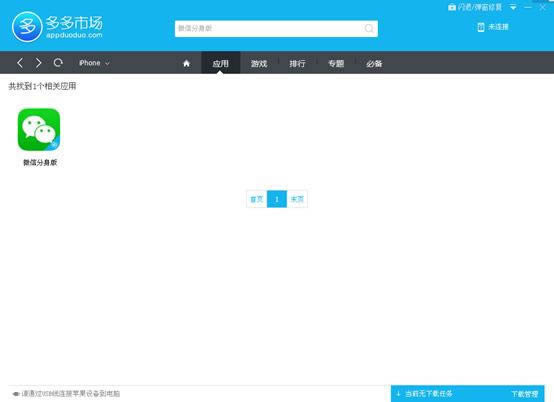554x402 pixels.
Task: Click the 闪退/弹窗修复 repair toolbox icon
Action: 452,7
